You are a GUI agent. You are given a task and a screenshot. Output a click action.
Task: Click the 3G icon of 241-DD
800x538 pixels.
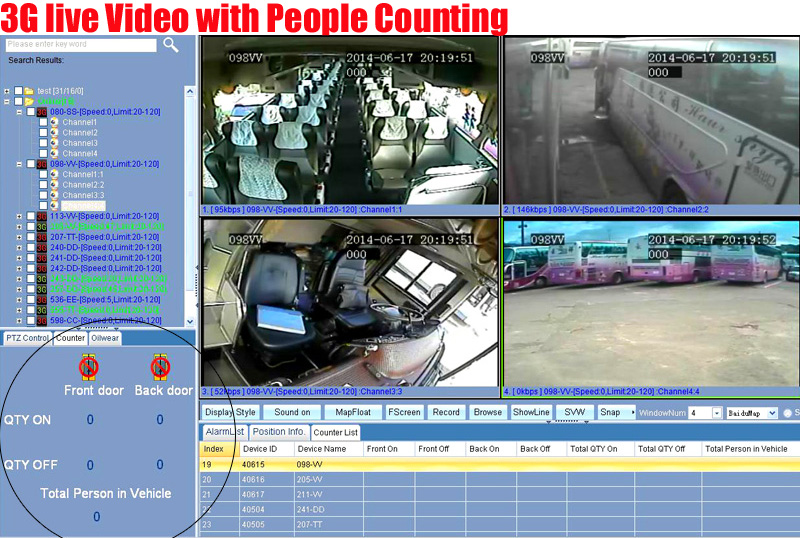[42, 258]
